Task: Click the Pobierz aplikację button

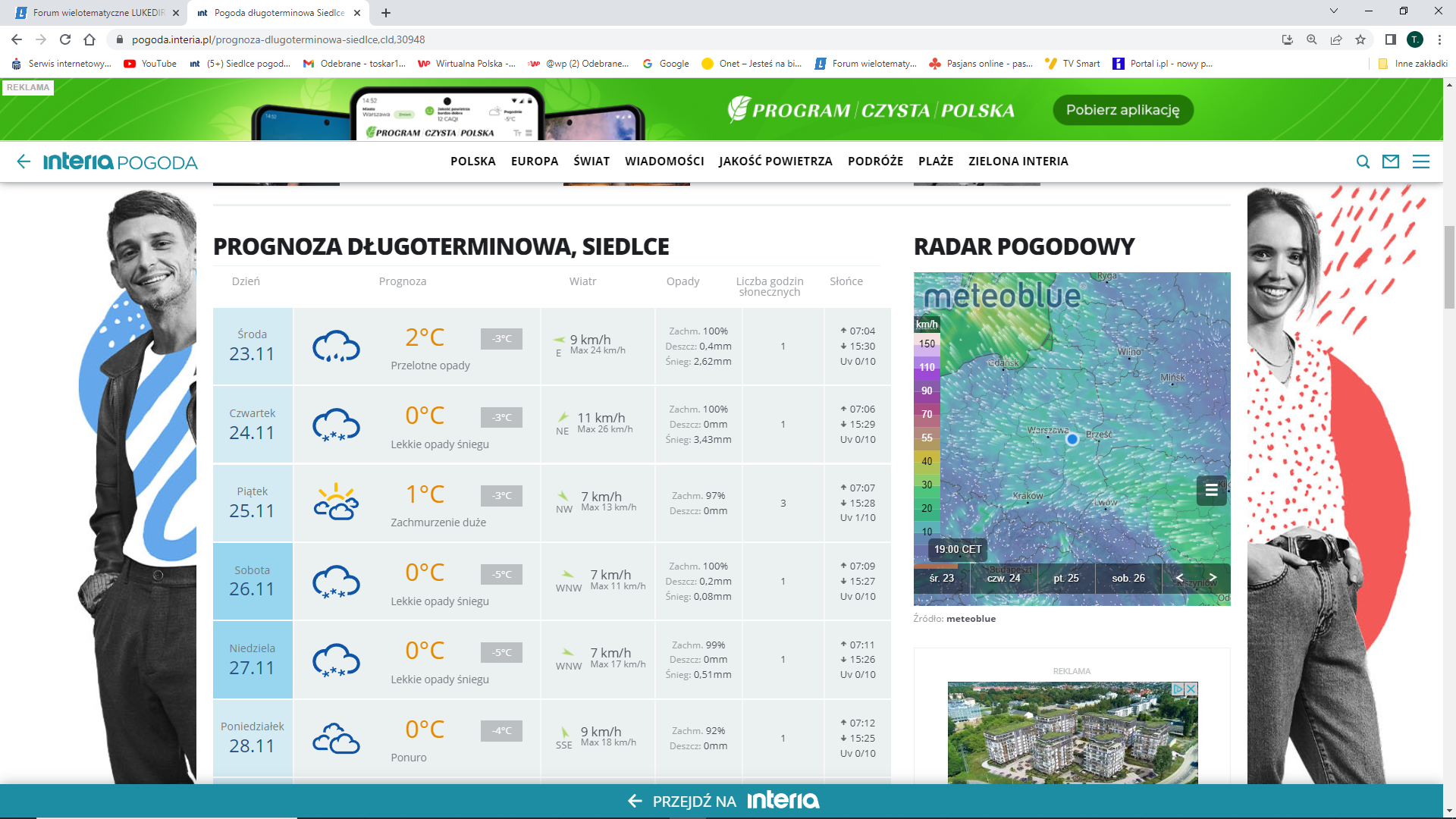Action: (x=1122, y=110)
